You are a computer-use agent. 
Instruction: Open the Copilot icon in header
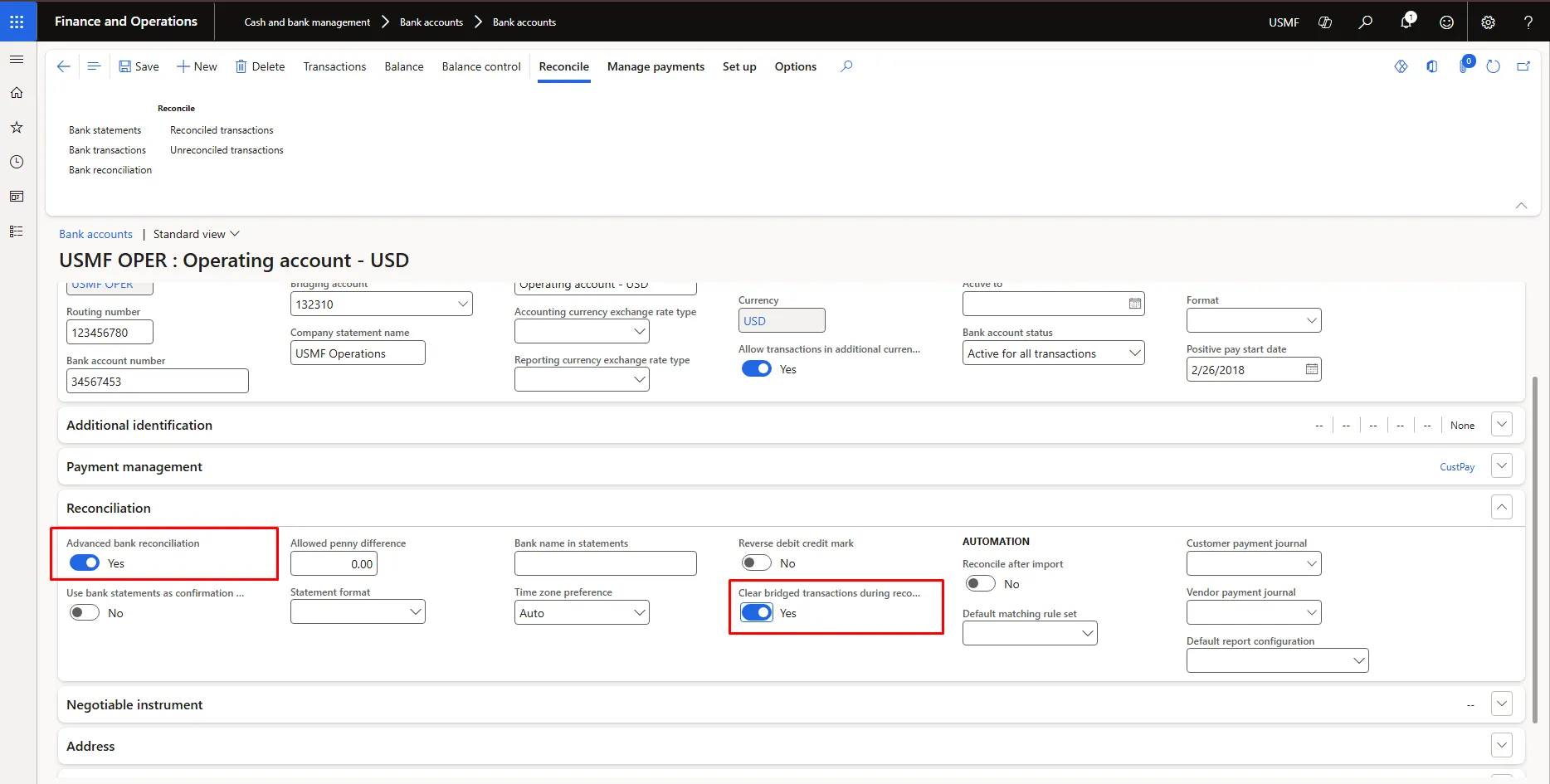(x=1325, y=22)
